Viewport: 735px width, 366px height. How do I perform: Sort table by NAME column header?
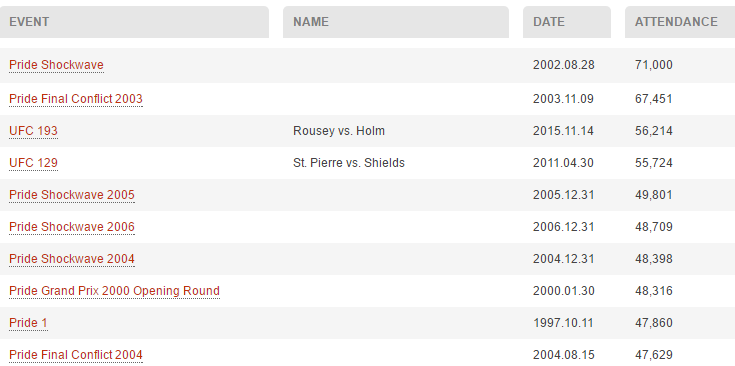point(396,22)
